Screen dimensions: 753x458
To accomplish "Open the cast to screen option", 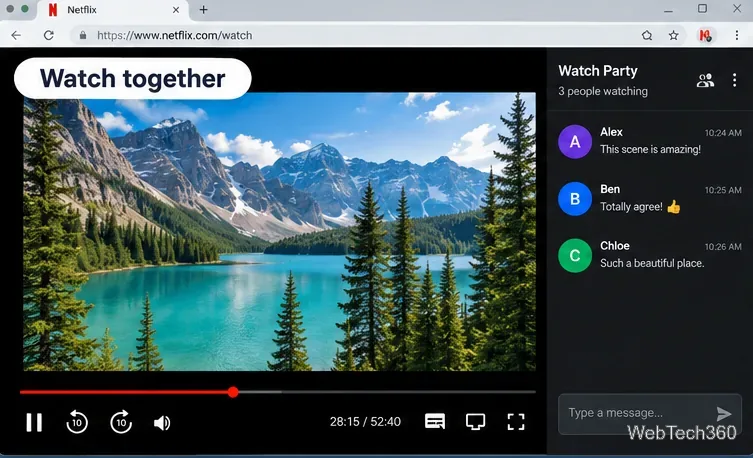I will coord(475,422).
